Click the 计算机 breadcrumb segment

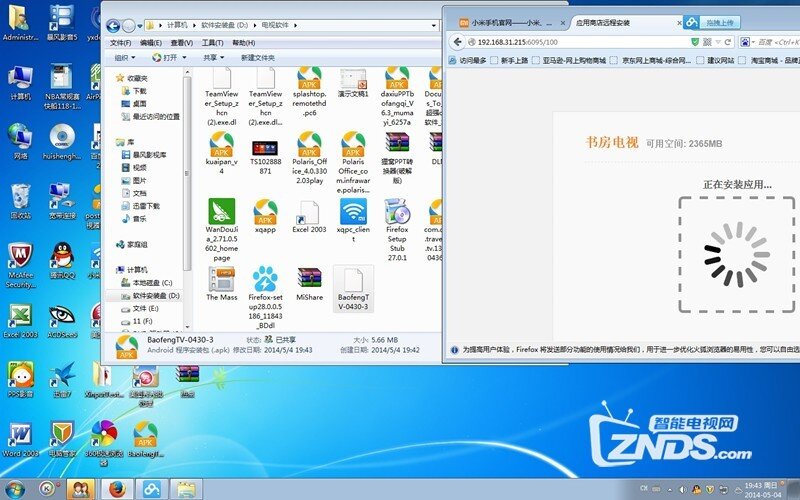tap(177, 25)
